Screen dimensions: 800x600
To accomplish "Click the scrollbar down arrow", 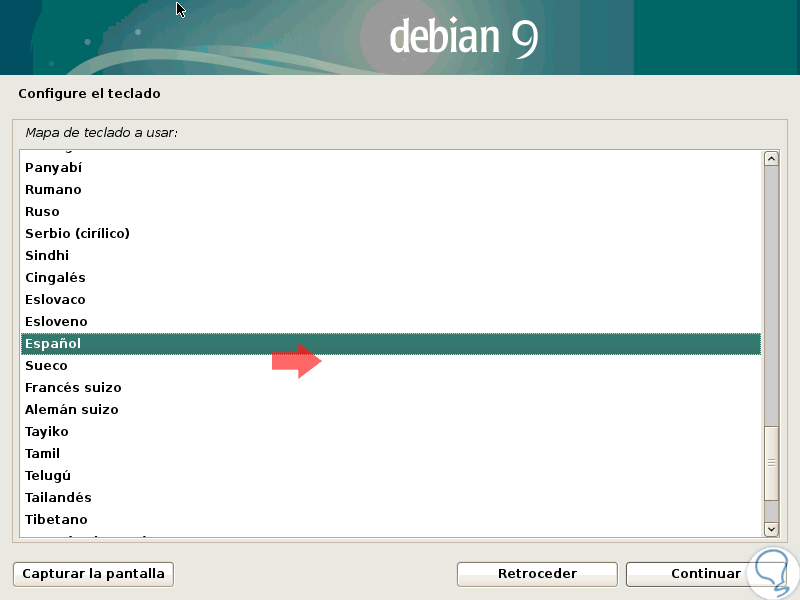I will tap(771, 529).
